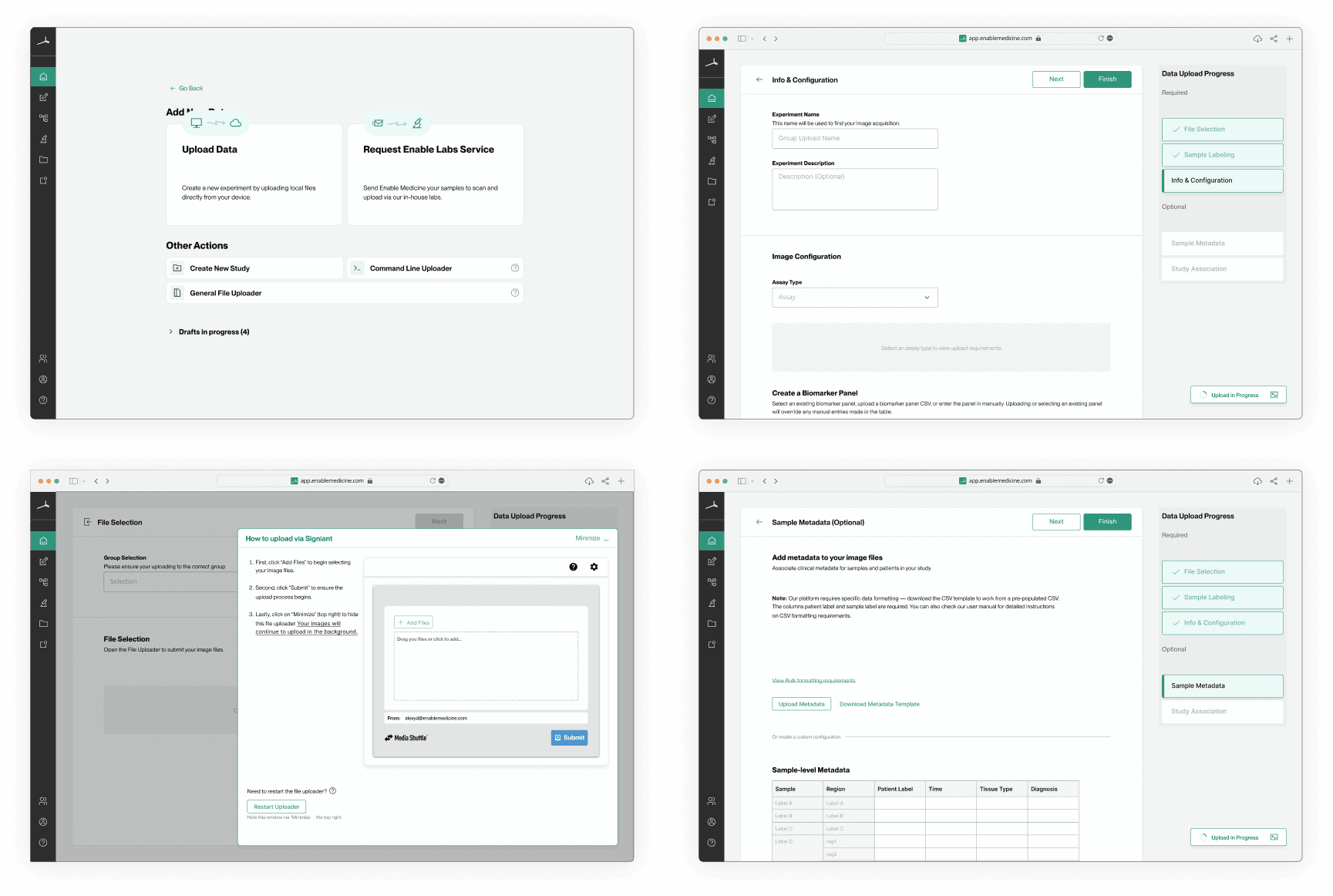The image size is (1333, 896).
Task: Click the Go Back link above Add data
Action: (187, 89)
